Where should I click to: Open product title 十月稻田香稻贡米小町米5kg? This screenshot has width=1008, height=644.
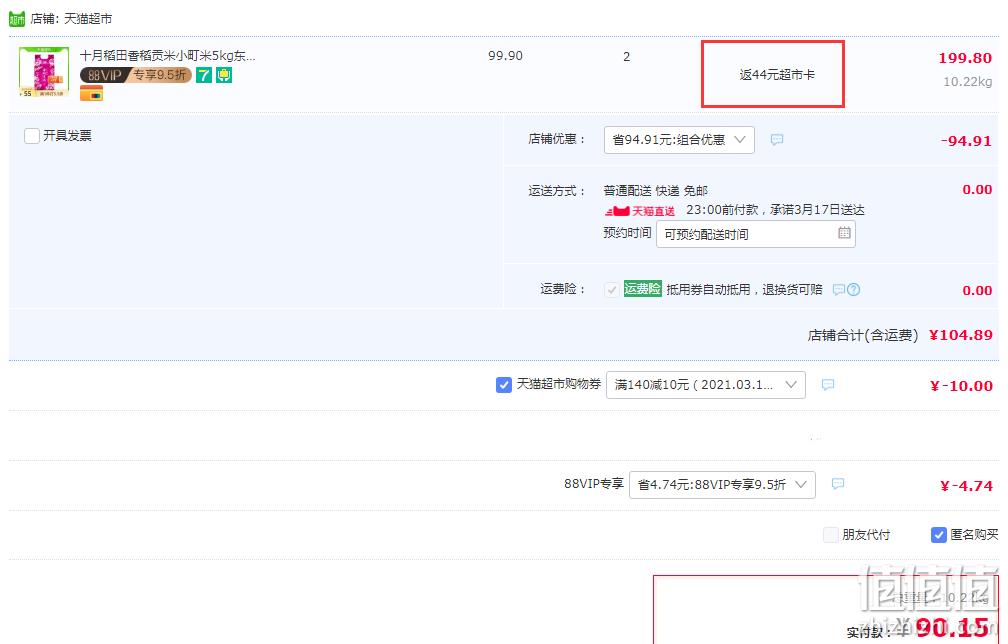167,56
